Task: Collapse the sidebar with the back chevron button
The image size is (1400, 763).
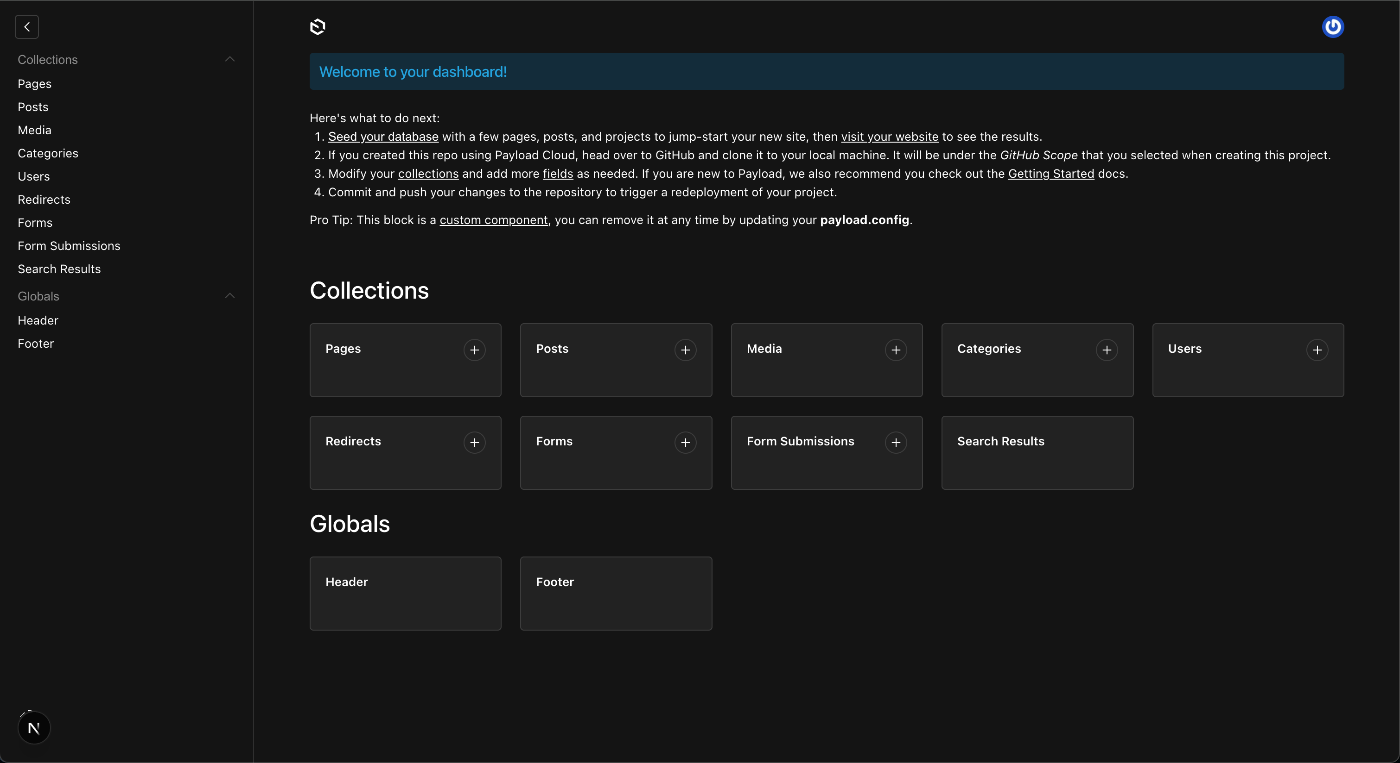Action: coord(27,27)
